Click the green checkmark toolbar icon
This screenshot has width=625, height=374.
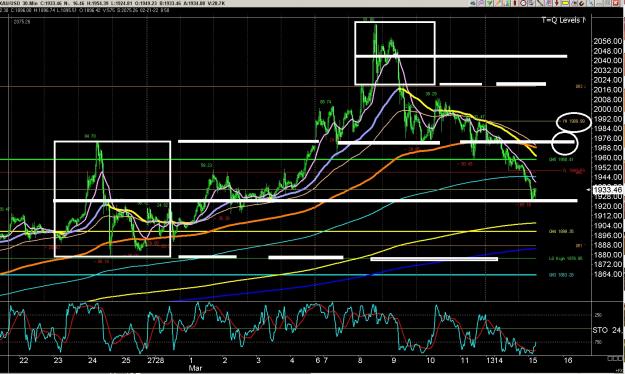(x=489, y=3)
